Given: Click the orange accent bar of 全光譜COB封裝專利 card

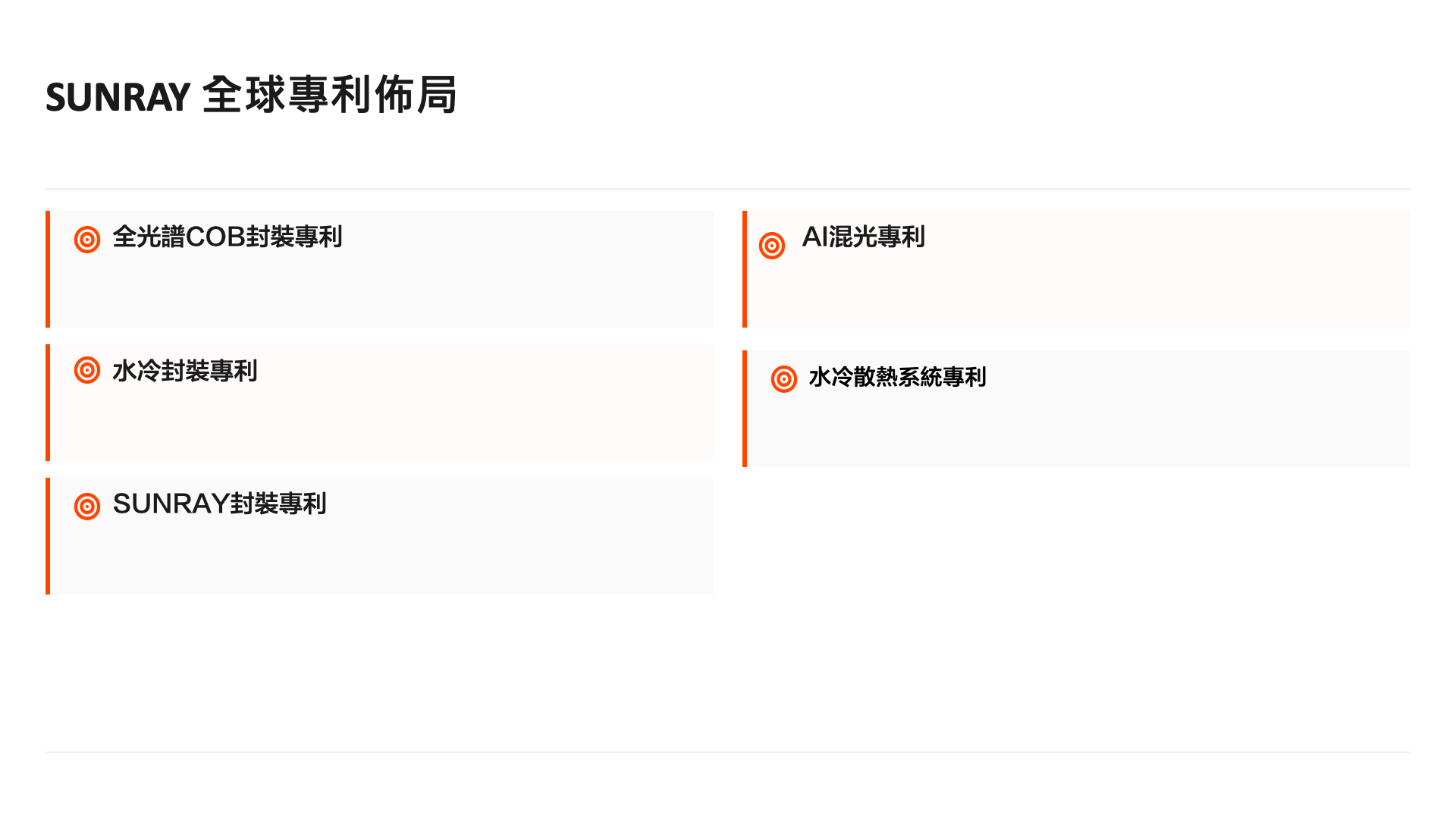Looking at the screenshot, I should (x=48, y=269).
